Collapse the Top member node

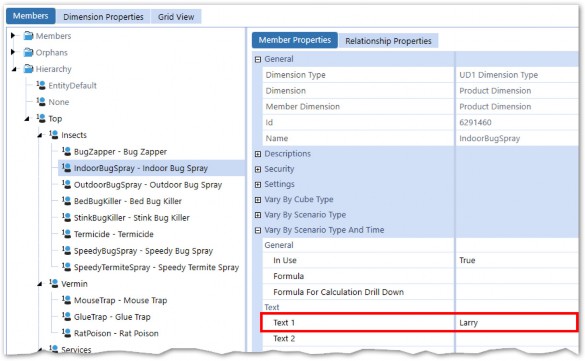(27, 119)
